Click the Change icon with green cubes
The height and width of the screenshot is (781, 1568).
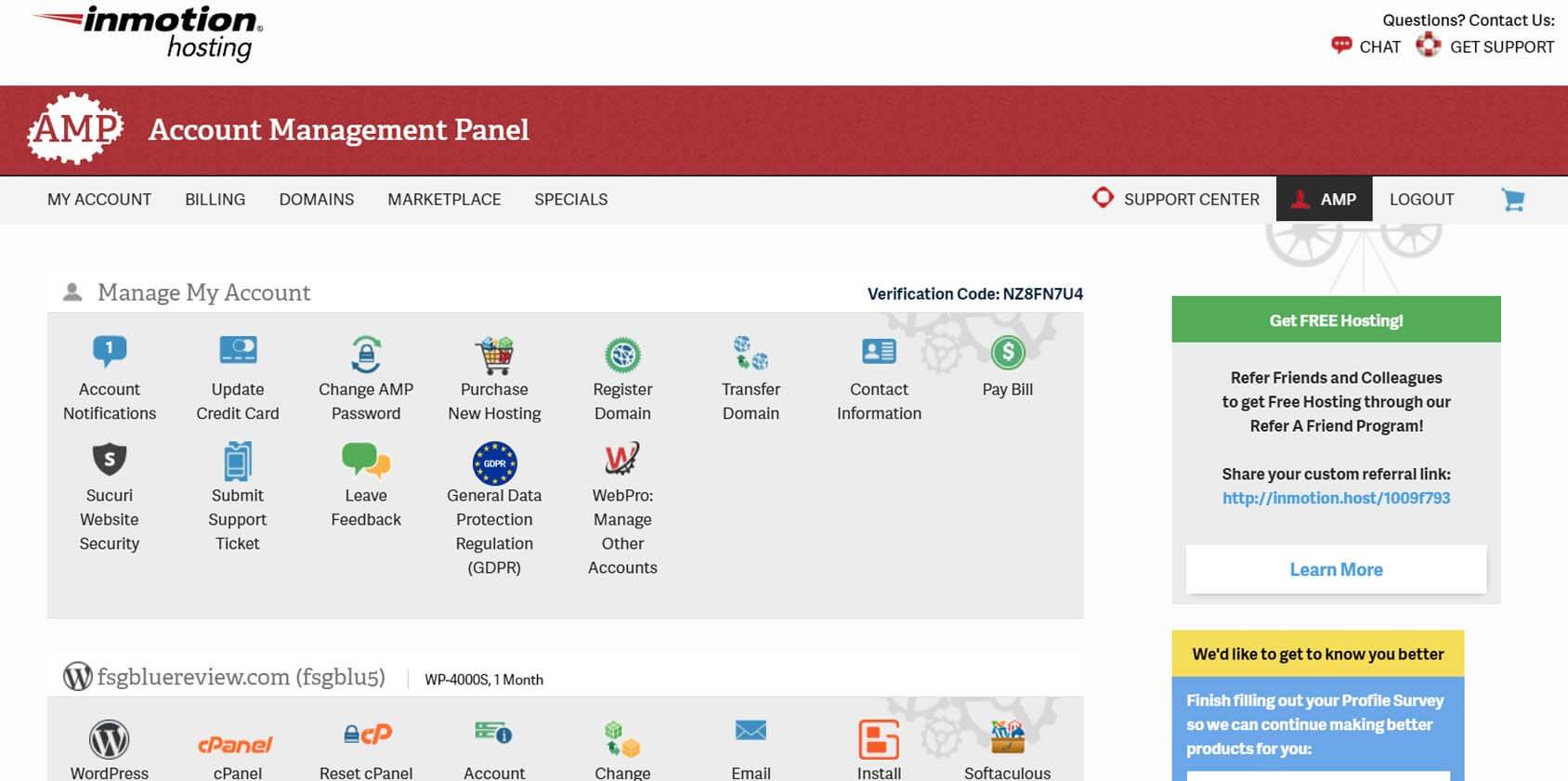[x=622, y=739]
